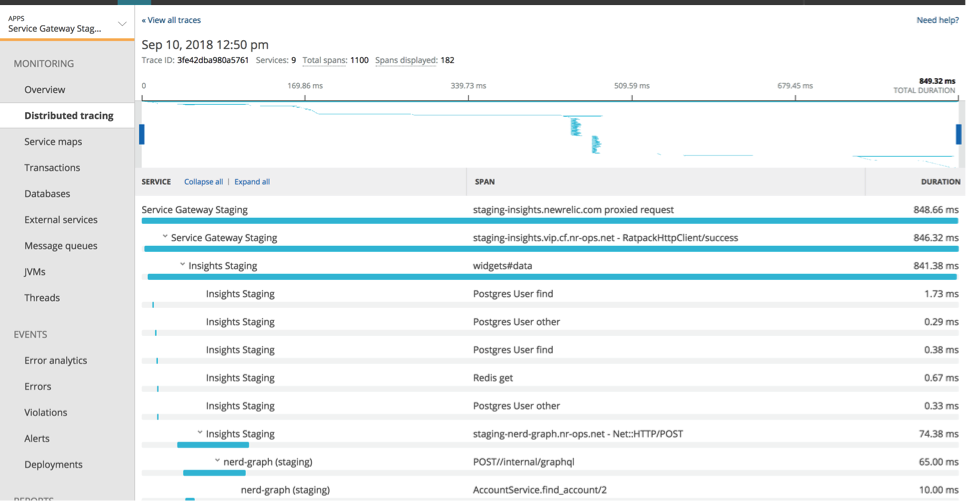
Task: Grab the left timeline range handle
Action: 142,134
